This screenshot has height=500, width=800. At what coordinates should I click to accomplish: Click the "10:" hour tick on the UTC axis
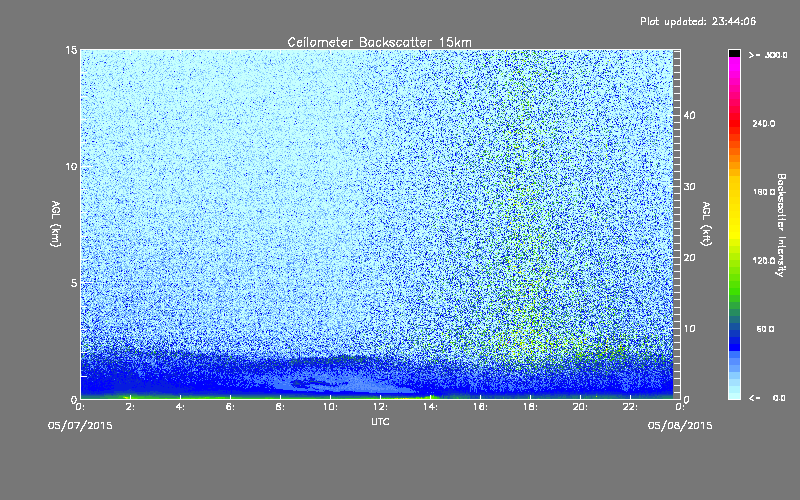pyautogui.click(x=330, y=407)
